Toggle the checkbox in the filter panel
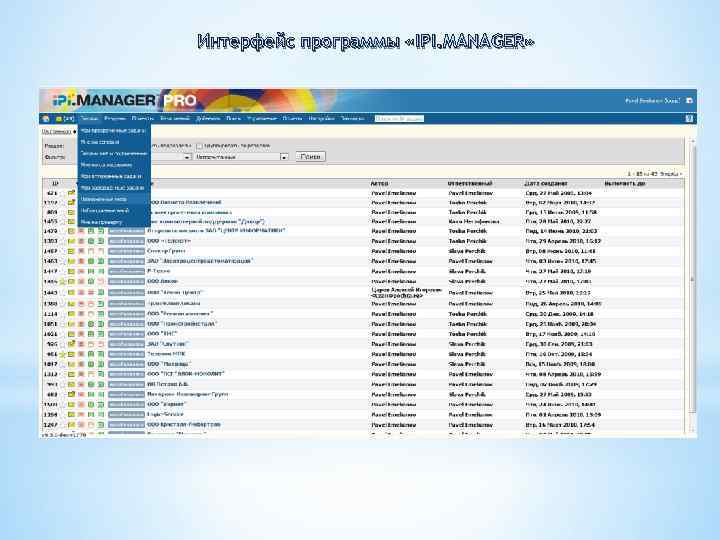Screen dimensions: 720x540 (199, 146)
